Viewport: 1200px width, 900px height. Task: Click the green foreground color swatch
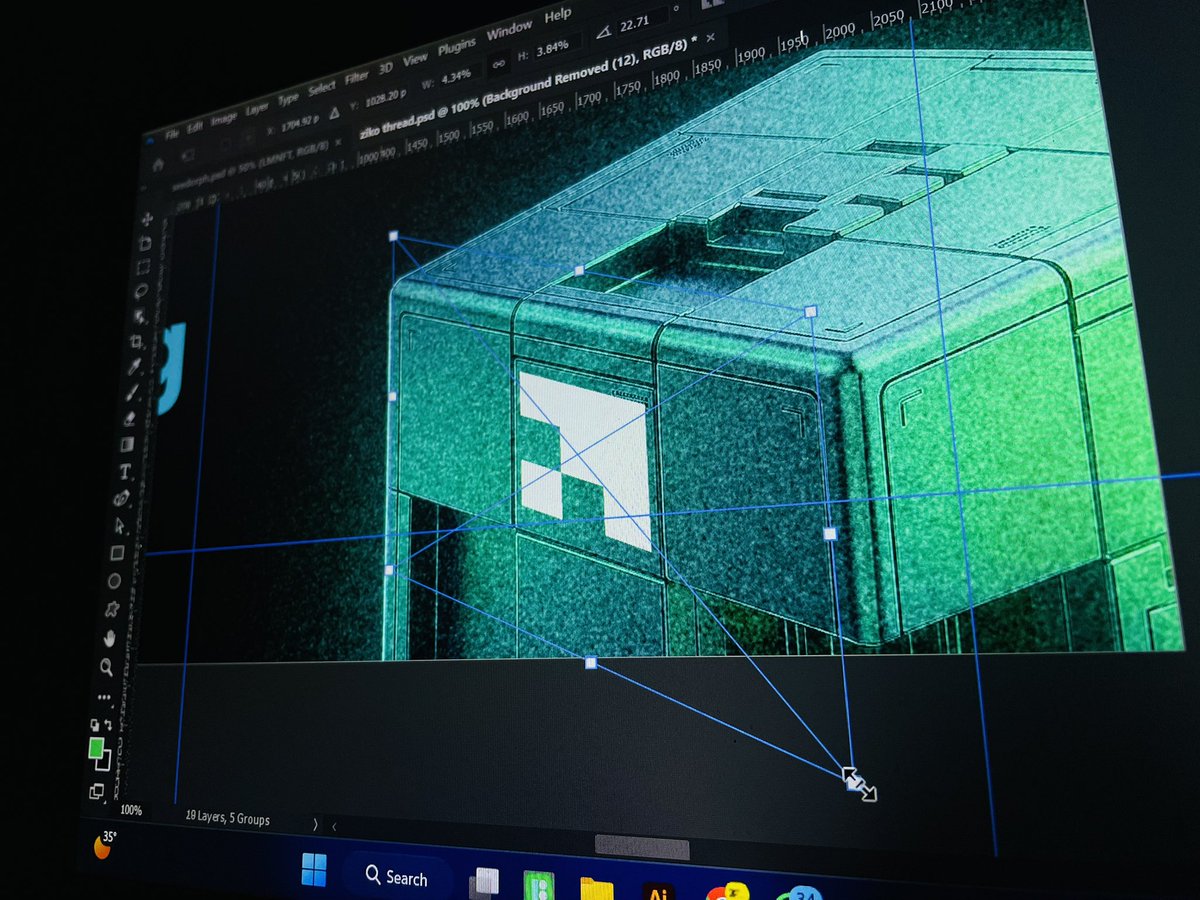pyautogui.click(x=96, y=747)
